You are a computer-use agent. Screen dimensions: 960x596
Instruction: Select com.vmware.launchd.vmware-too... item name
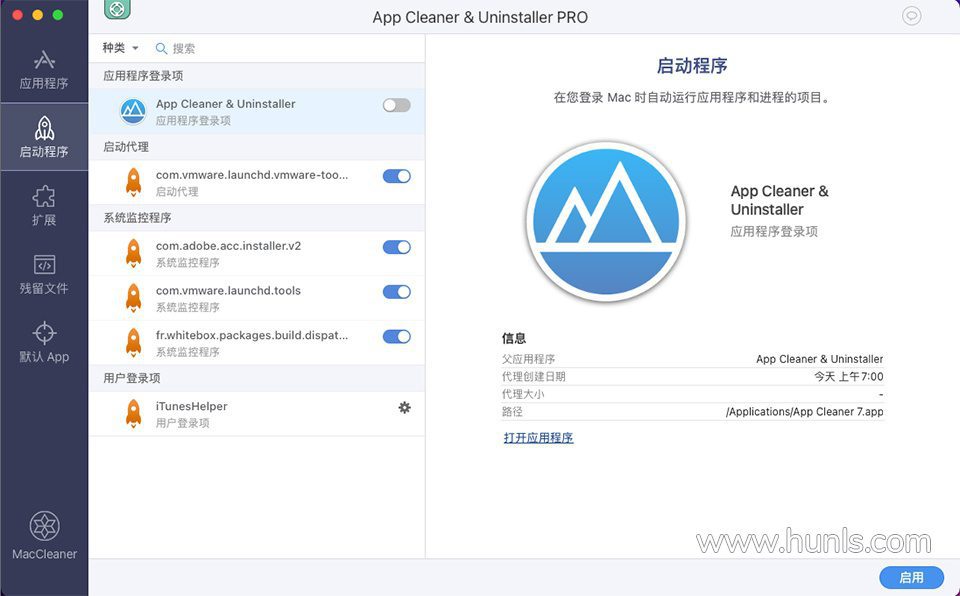pos(252,175)
